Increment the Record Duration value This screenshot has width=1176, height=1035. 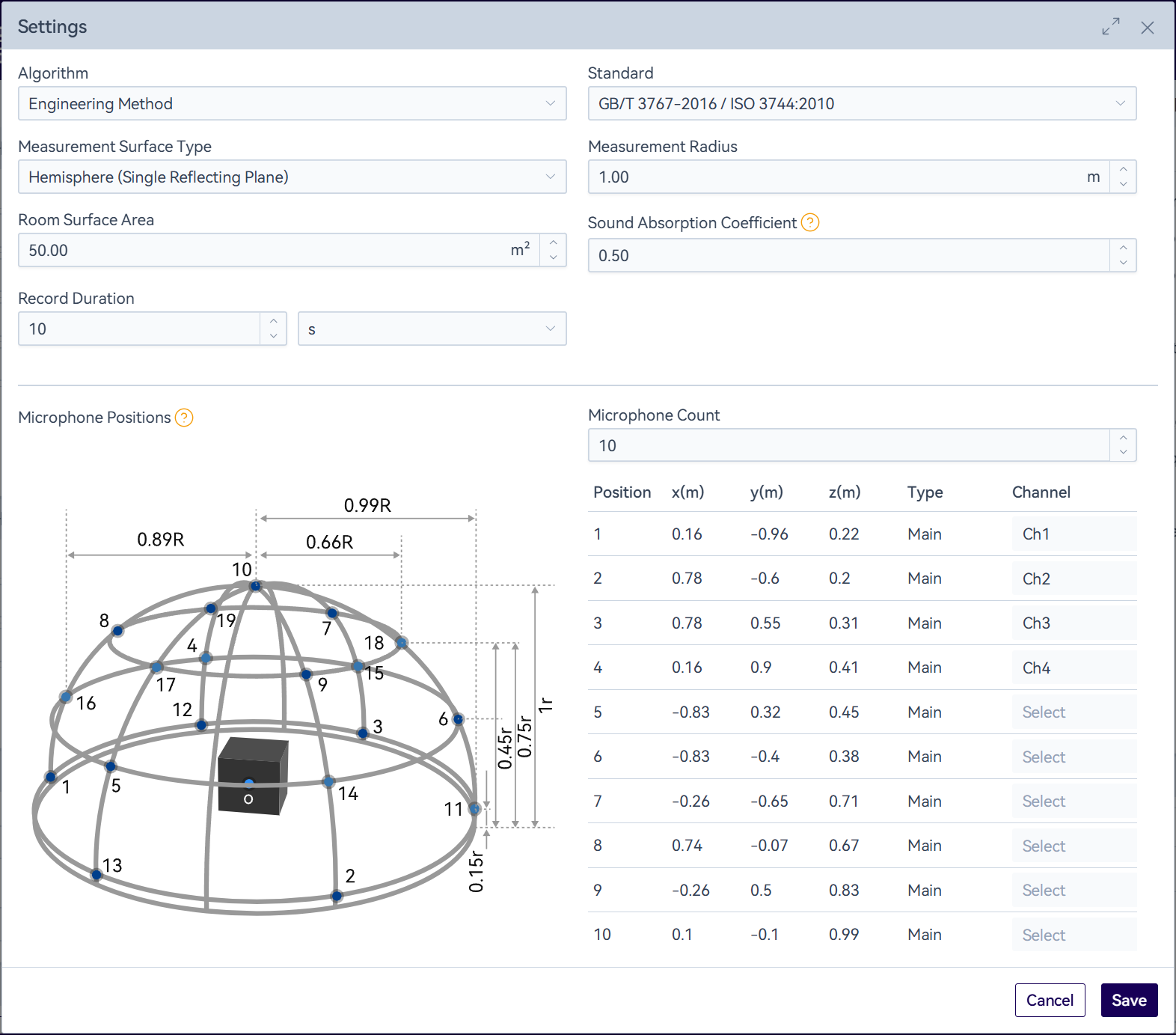click(x=273, y=321)
